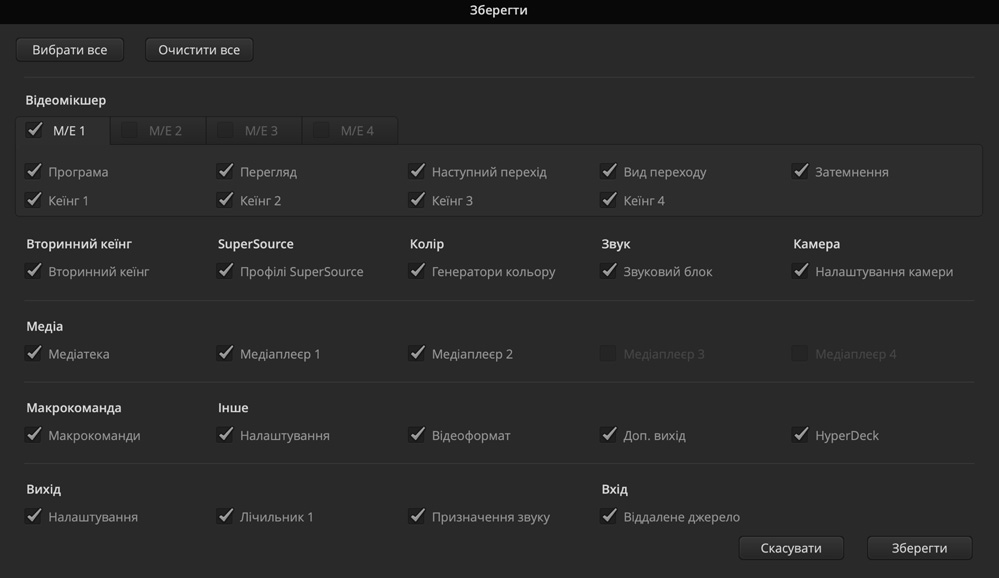Uncheck the Медіаплеєр 2 checkbox
999x578 pixels.
click(x=418, y=353)
